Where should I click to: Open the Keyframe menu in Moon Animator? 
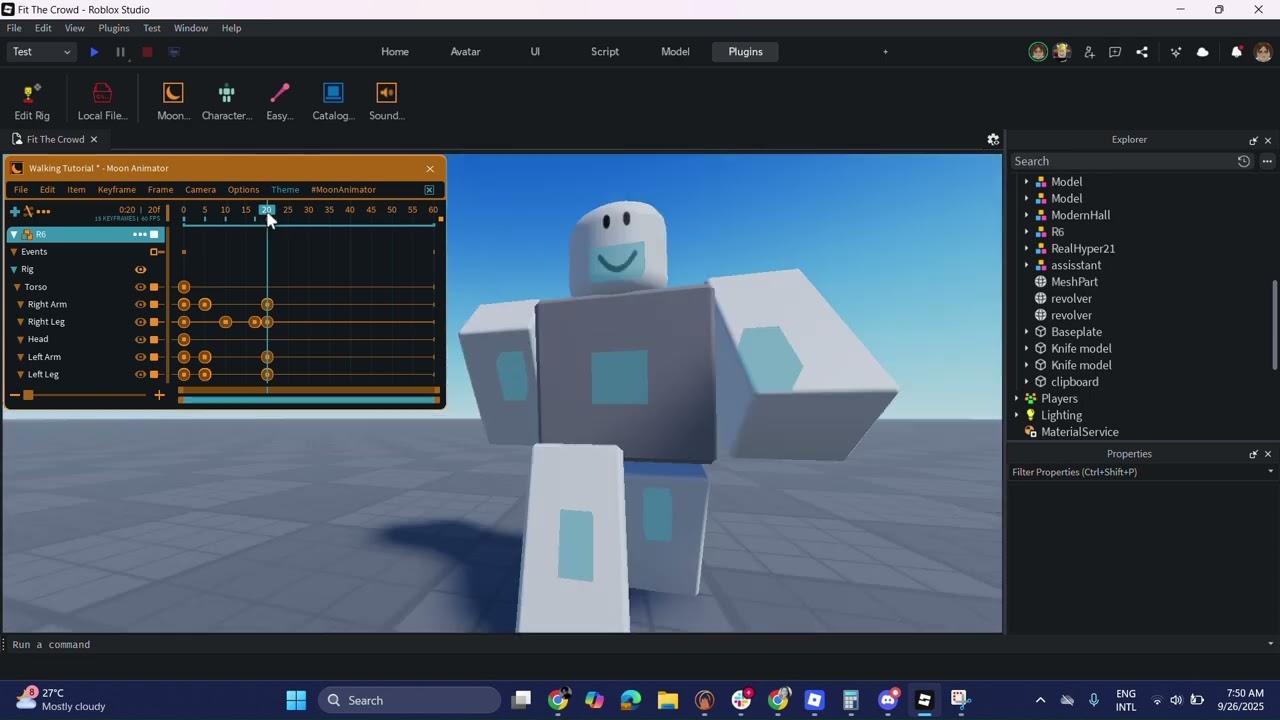(117, 190)
